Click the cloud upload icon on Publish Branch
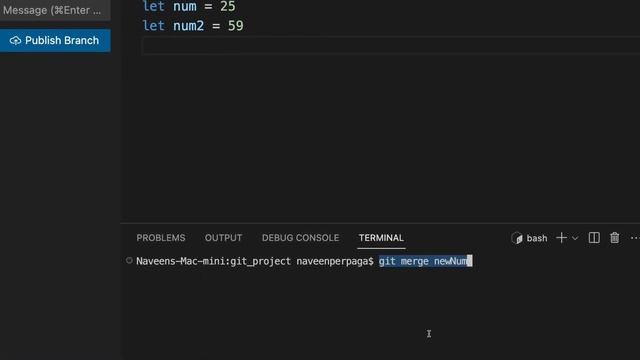Image resolution: width=640 pixels, height=360 pixels. [16, 40]
